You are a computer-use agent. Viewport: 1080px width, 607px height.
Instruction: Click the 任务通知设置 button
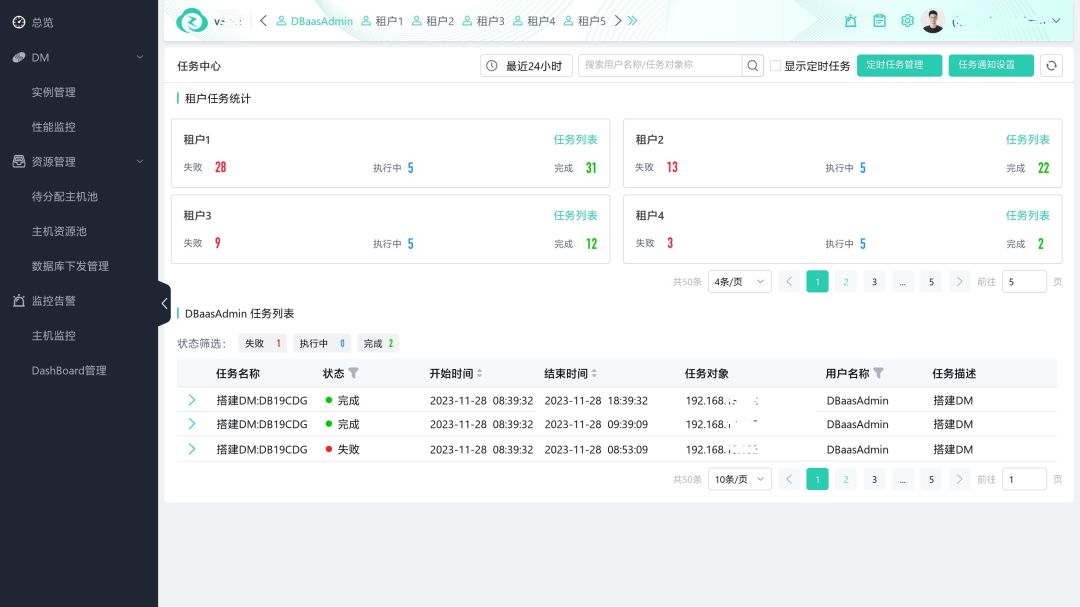pos(990,65)
